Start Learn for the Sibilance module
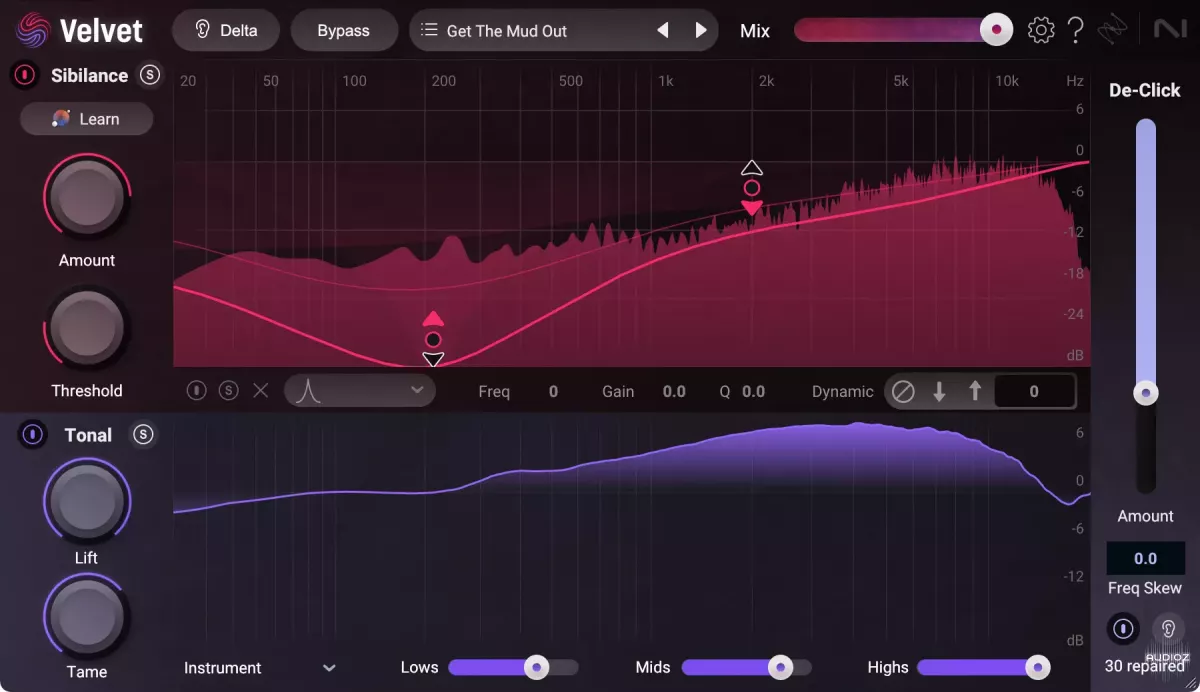This screenshot has height=692, width=1200. pos(87,119)
